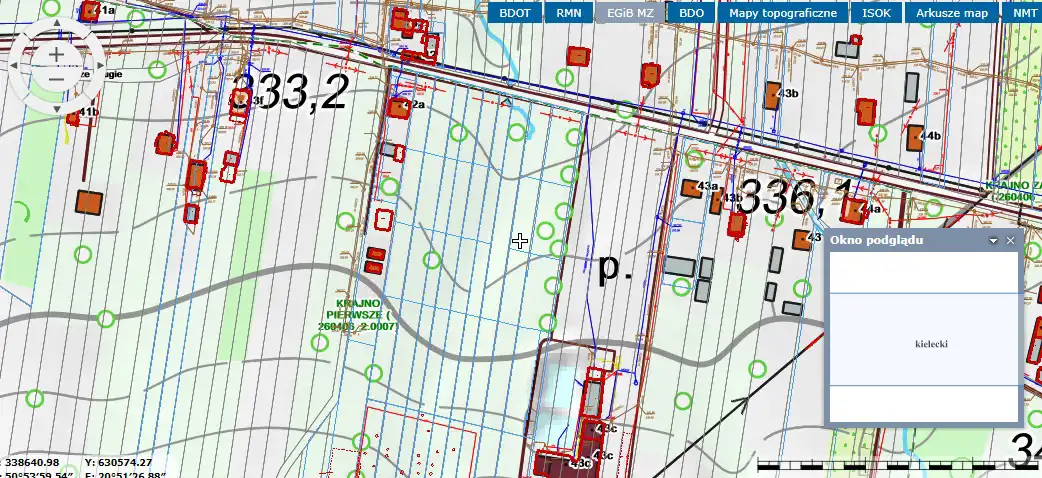Collapse the Okno podglądu panel
This screenshot has height=478, width=1042.
[x=993, y=241]
